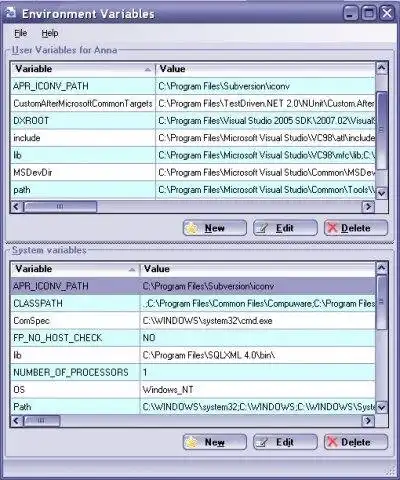Viewport: 400px width, 480px height.
Task: Select CustomAfterMicrosoftCommonTargets user variable
Action: coord(193,104)
